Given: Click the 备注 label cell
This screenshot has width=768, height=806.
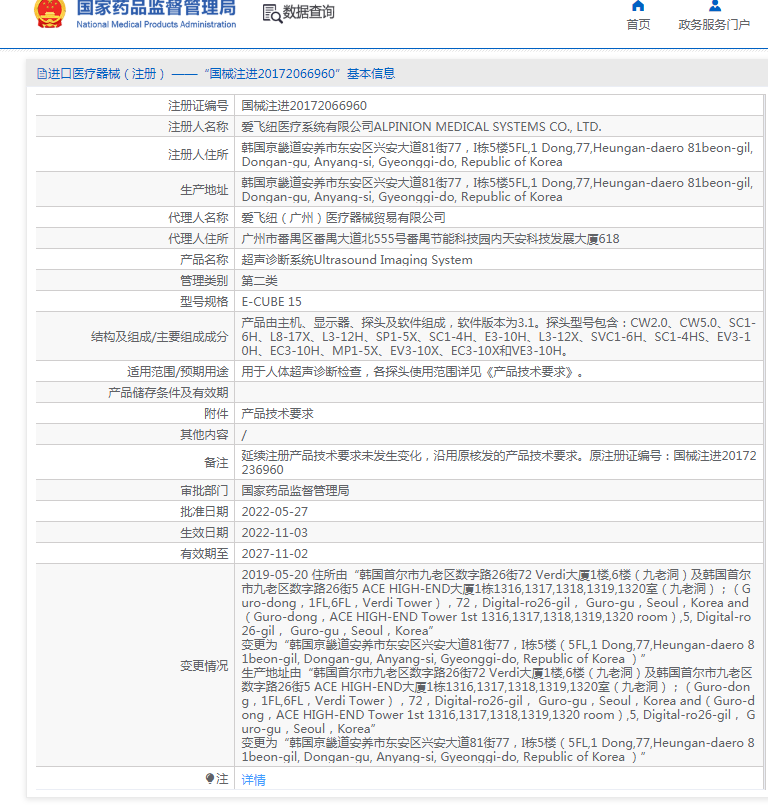Looking at the screenshot, I should [x=135, y=463].
